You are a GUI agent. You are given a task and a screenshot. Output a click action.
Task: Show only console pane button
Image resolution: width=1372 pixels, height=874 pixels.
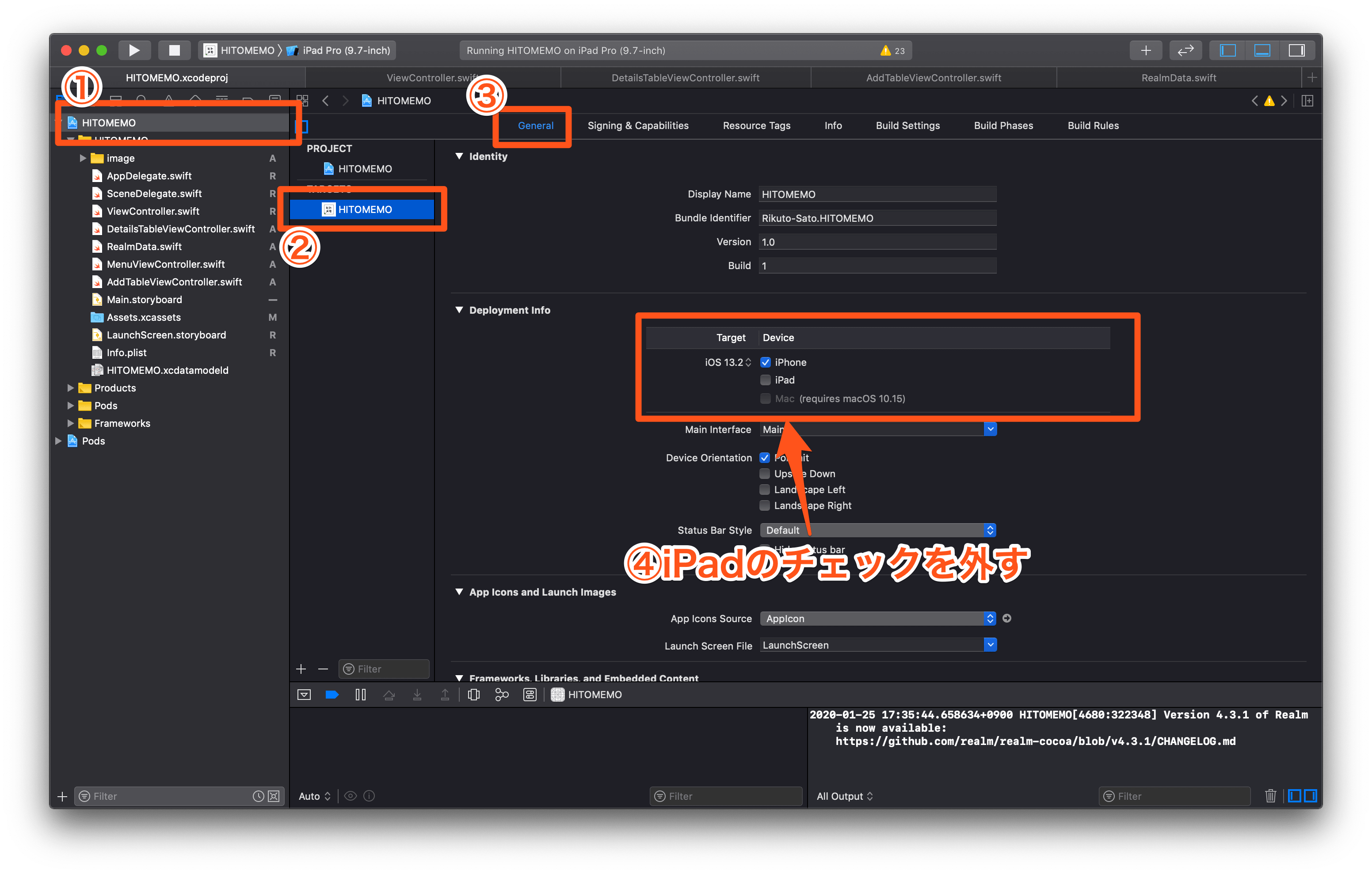(x=1311, y=796)
